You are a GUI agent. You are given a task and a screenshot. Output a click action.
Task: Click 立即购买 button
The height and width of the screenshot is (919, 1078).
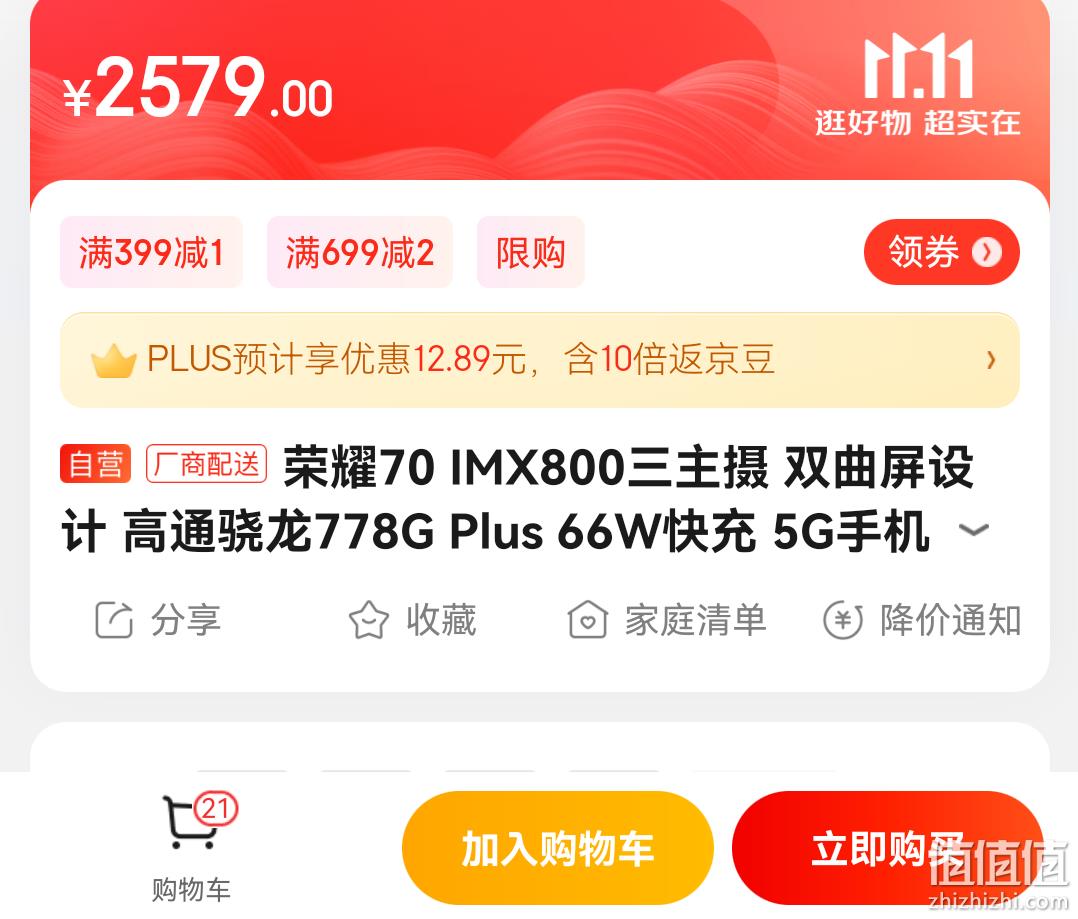tap(887, 848)
